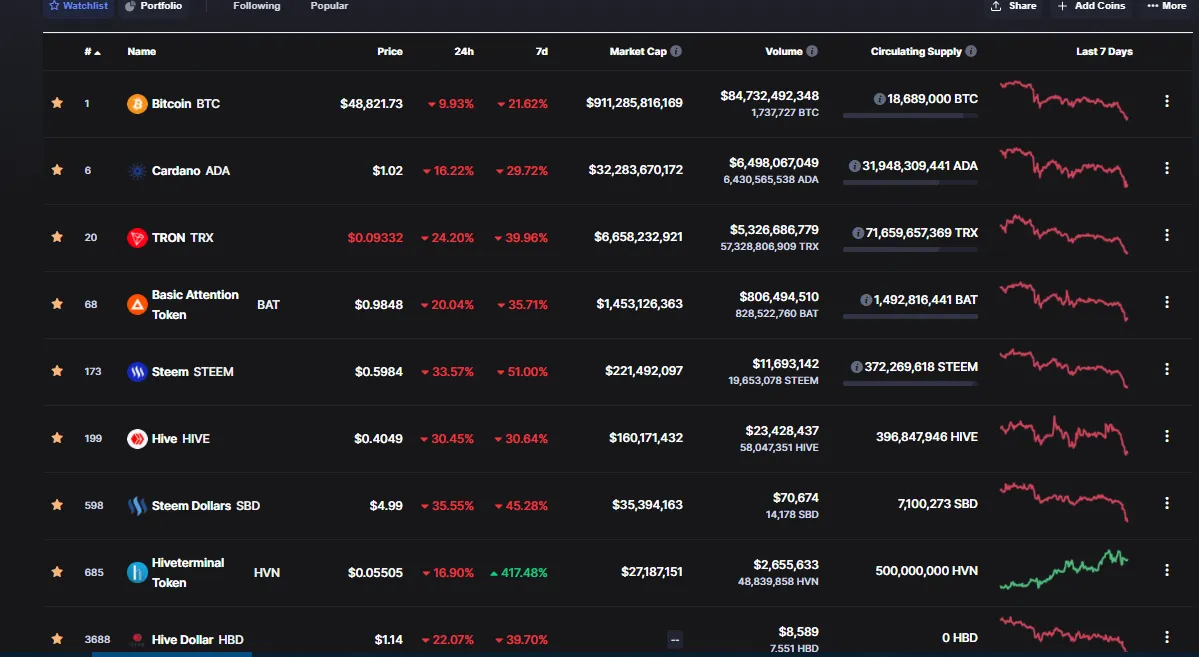Open Circulating Supply info icon
Screen dimensions: 1199x657
971,51
